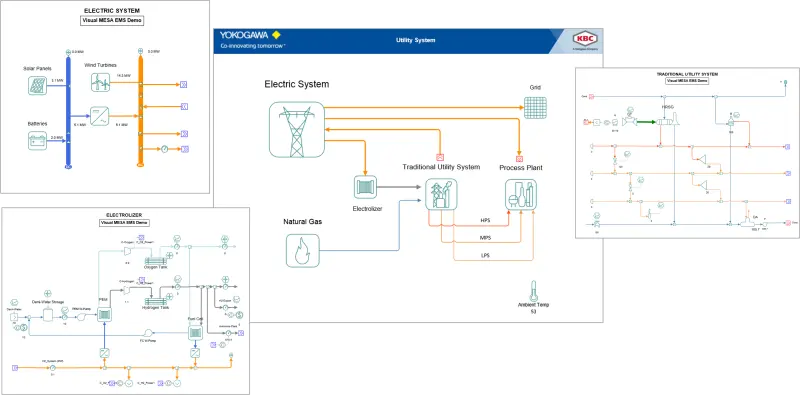Click the converter icon below the Fuel Cell

[x=195, y=353]
